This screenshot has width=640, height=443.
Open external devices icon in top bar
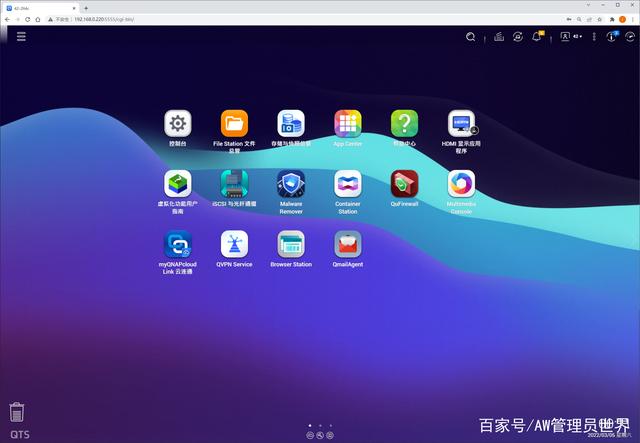[518, 37]
